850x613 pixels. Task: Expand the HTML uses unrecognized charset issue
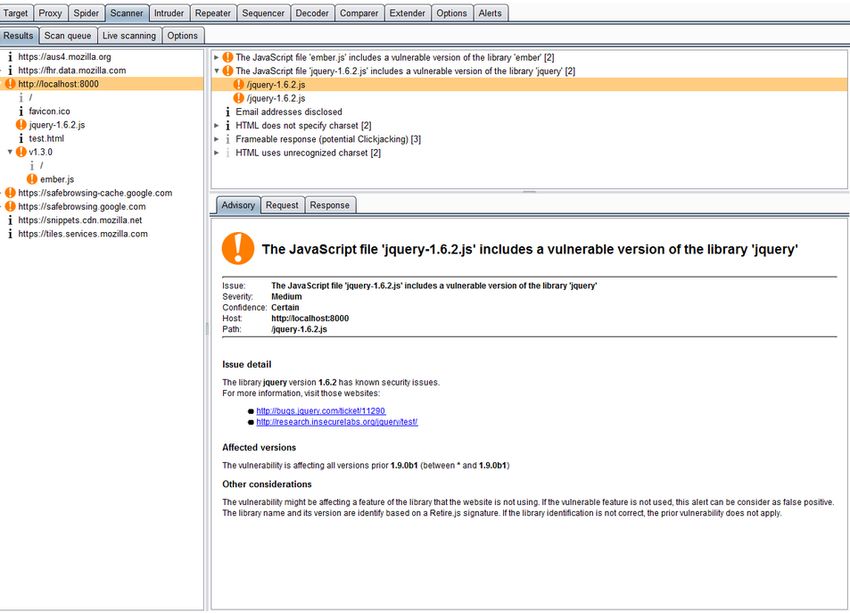(x=216, y=153)
